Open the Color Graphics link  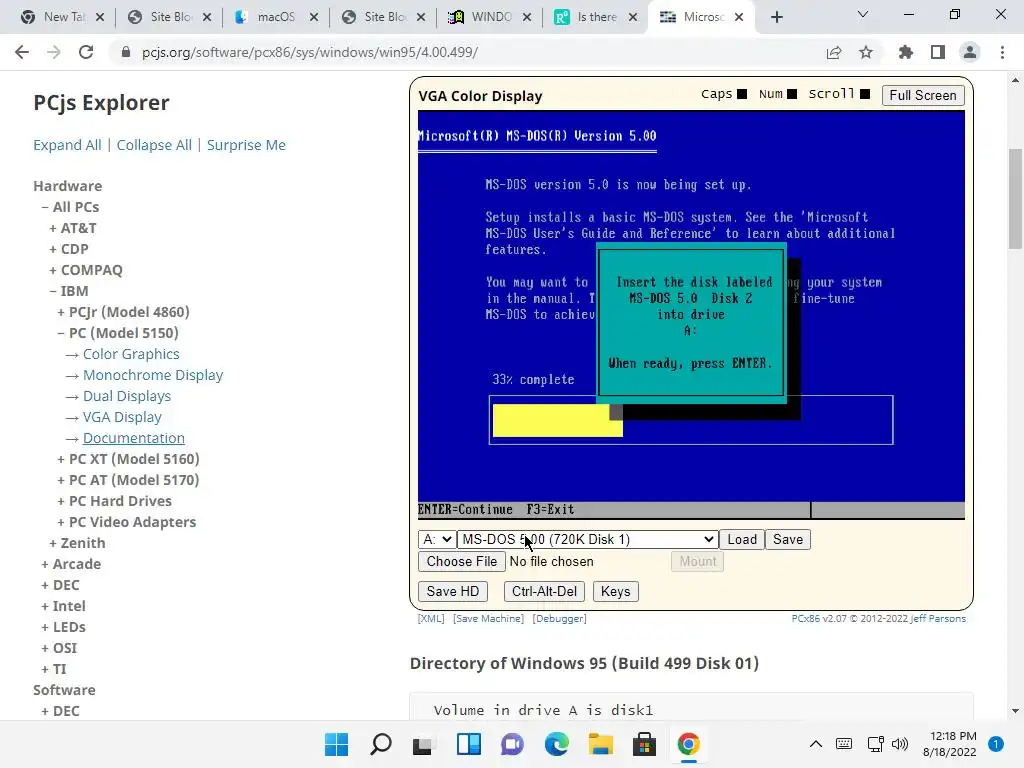tap(131, 354)
